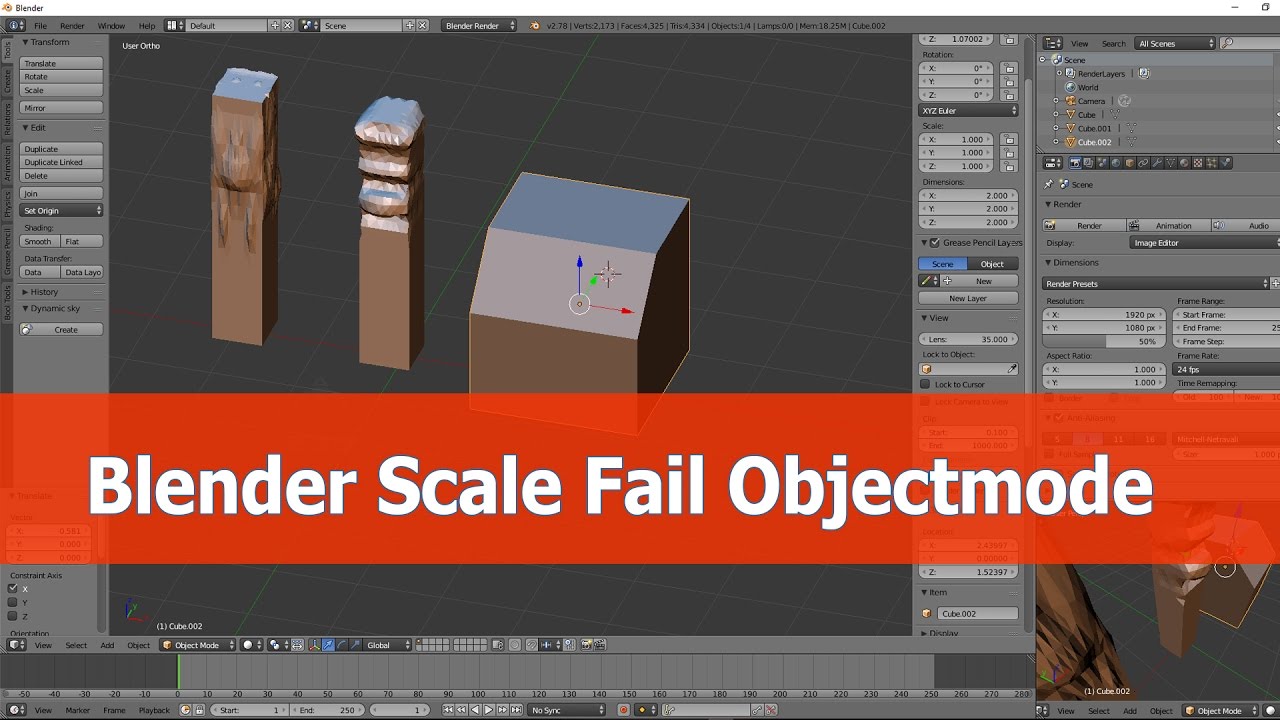Image resolution: width=1280 pixels, height=720 pixels.
Task: Pin the properties context with pin icon
Action: pyautogui.click(x=1048, y=184)
